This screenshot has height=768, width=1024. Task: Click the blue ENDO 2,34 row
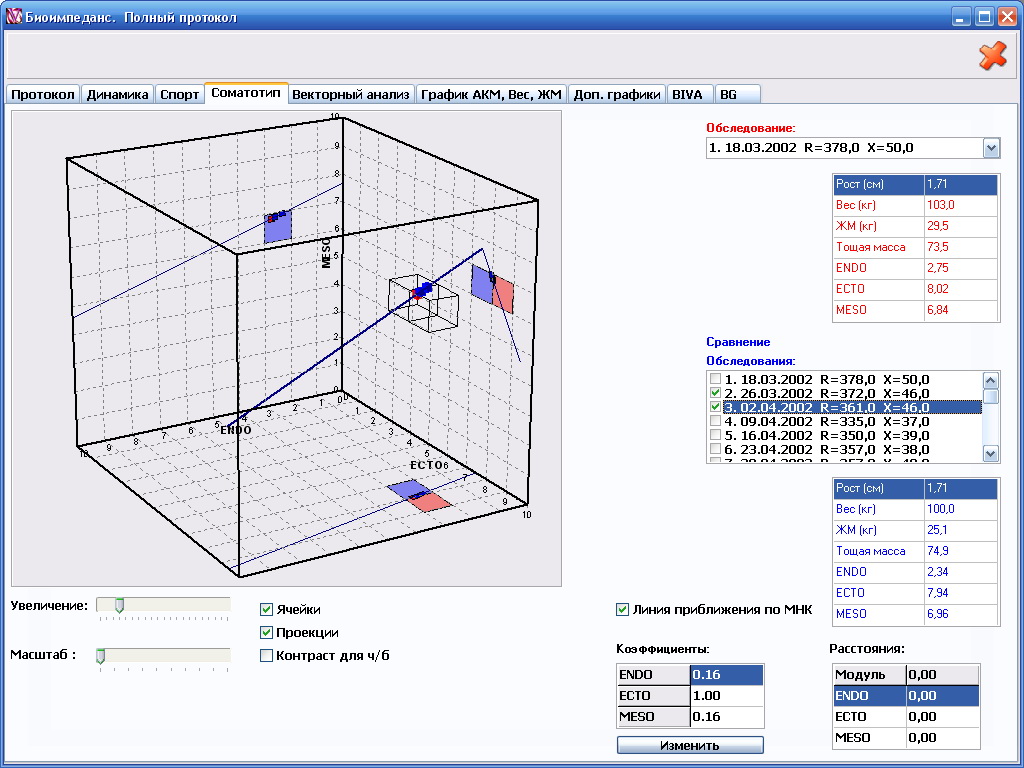(916, 571)
